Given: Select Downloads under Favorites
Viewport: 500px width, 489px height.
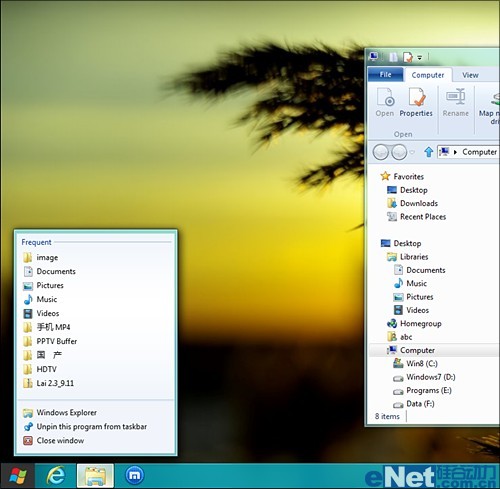Looking at the screenshot, I should click(412, 203).
